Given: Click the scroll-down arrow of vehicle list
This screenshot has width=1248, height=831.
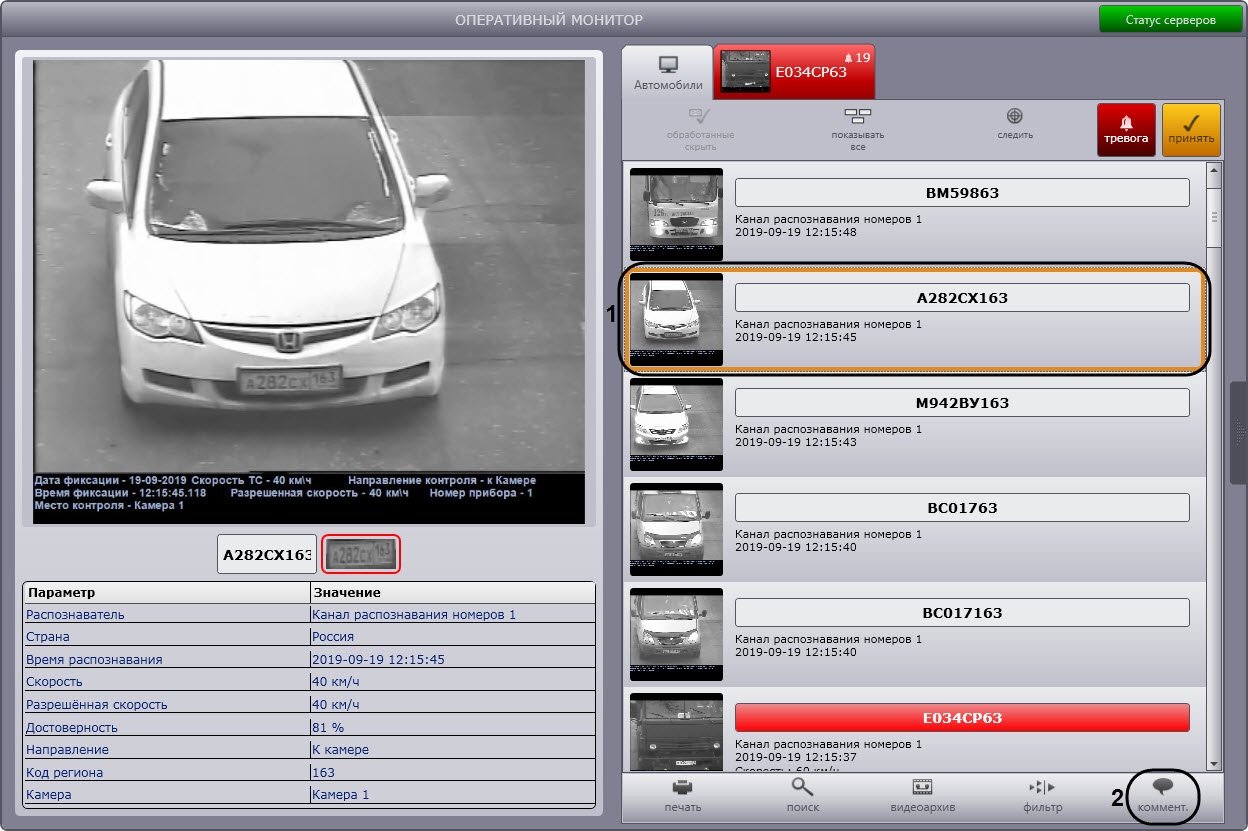Looking at the screenshot, I should coord(1214,764).
